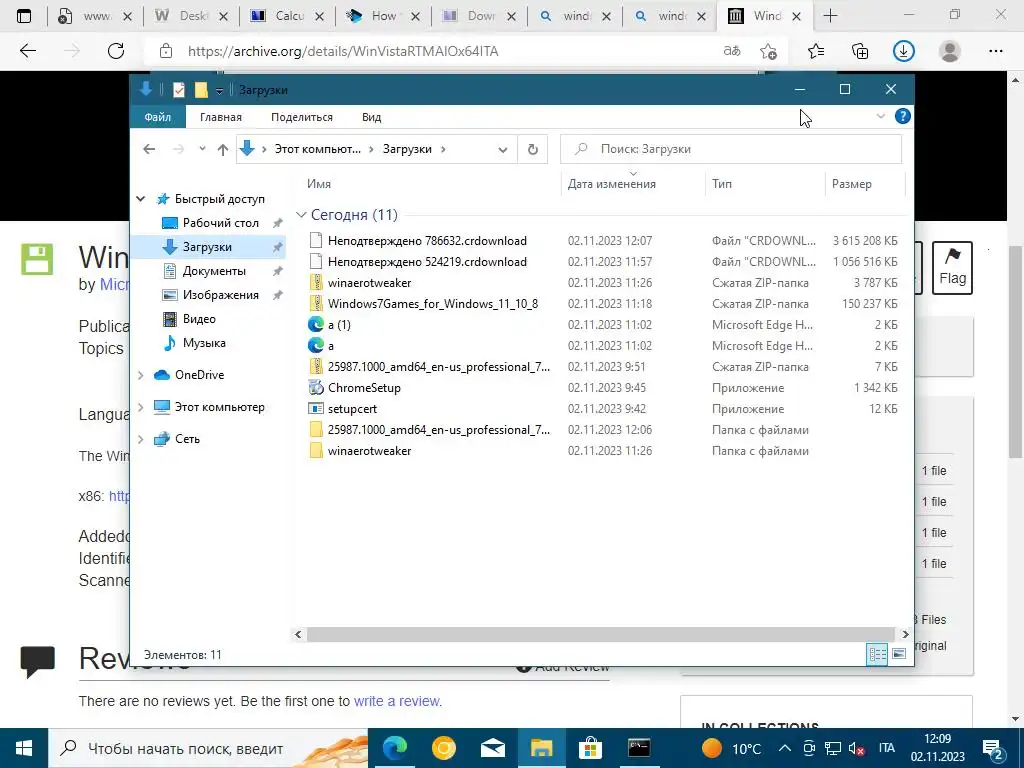Open the Файл ribbon tab

coord(157,117)
